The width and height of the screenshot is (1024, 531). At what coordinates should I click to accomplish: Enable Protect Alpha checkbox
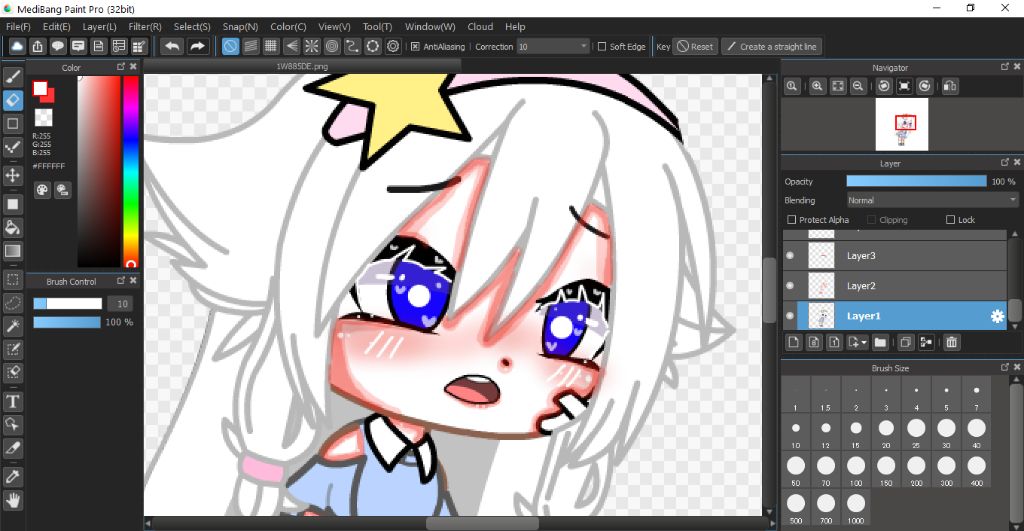(792, 219)
